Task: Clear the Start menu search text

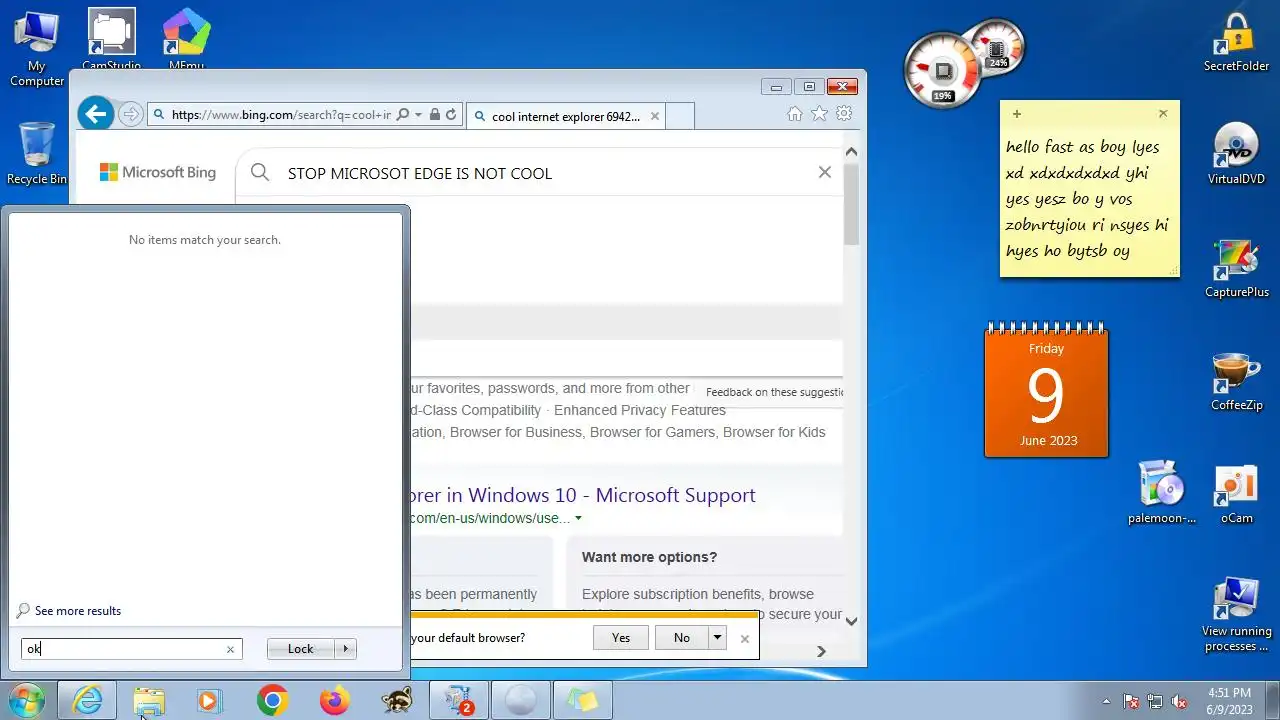Action: coord(230,649)
